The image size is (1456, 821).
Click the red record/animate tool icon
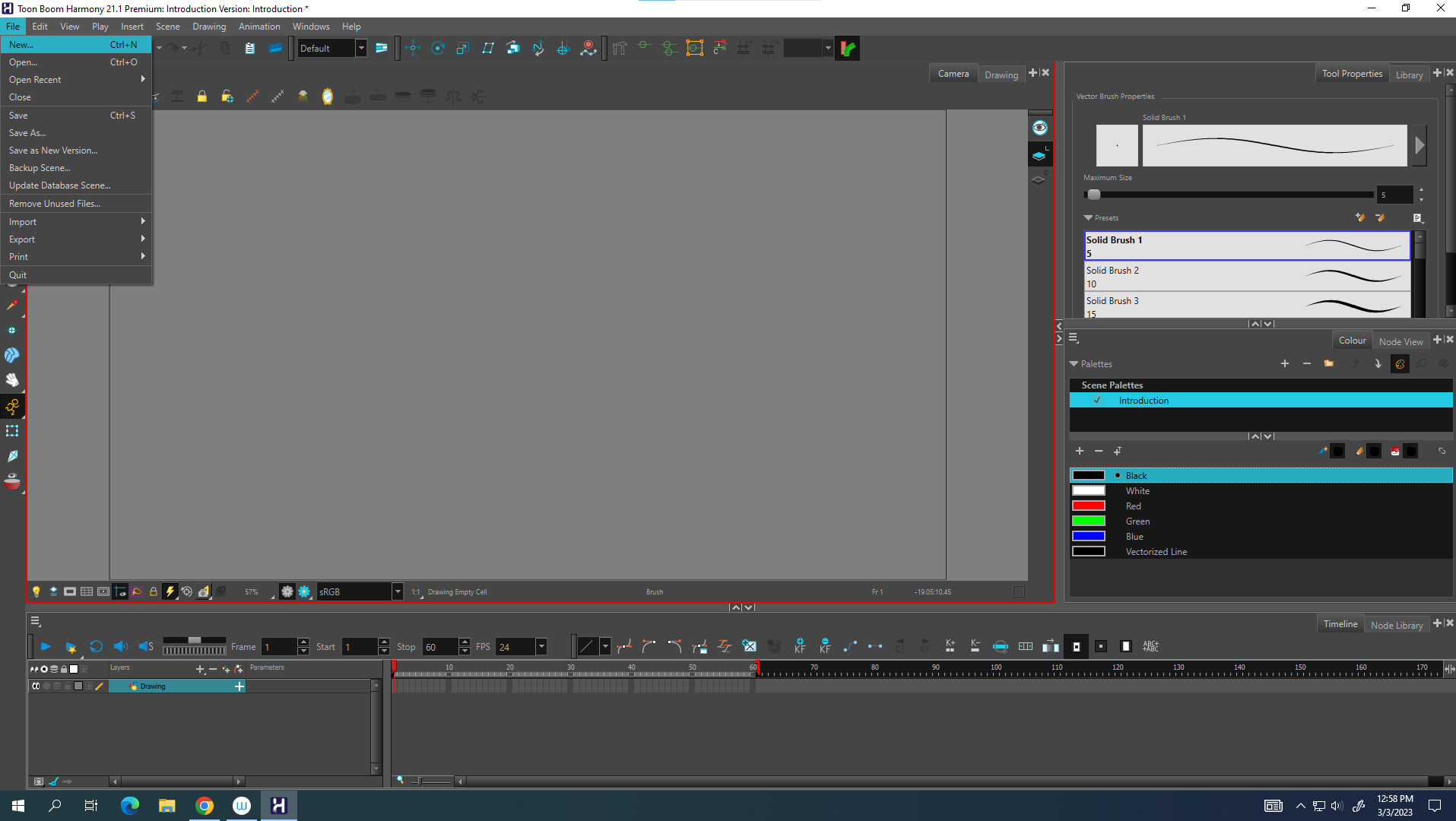pos(588,48)
